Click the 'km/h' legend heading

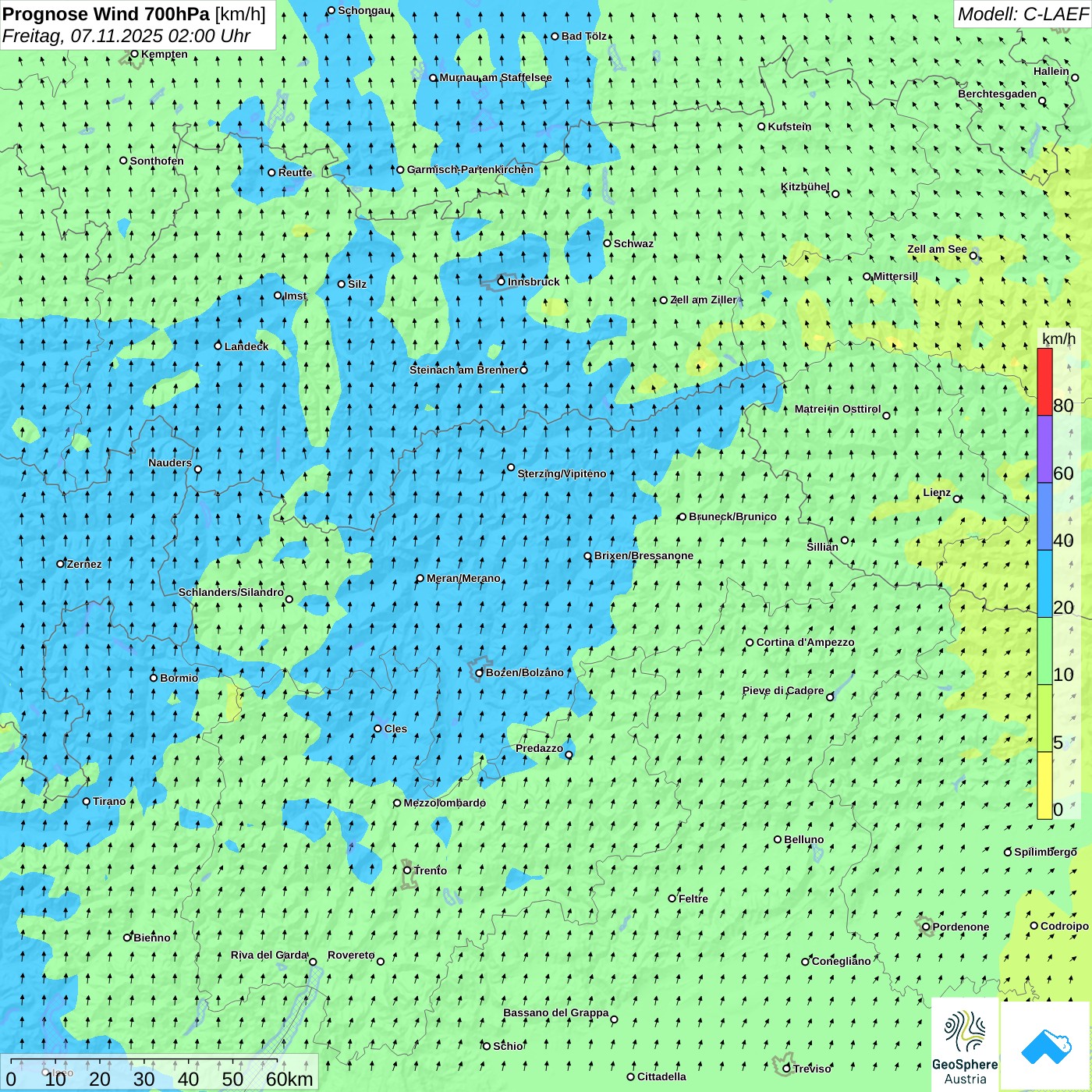pyautogui.click(x=1059, y=339)
